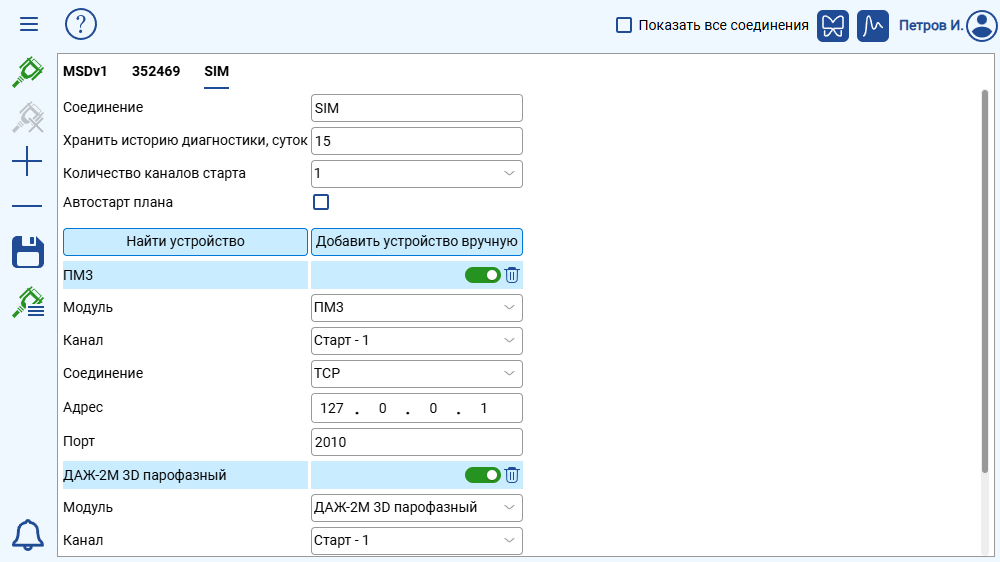Click the plus icon to add connection

(27, 161)
